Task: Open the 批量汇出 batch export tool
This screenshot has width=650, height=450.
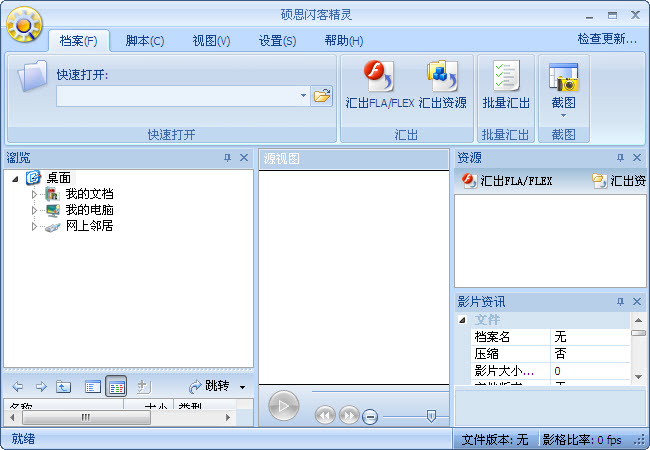Action: coord(506,85)
